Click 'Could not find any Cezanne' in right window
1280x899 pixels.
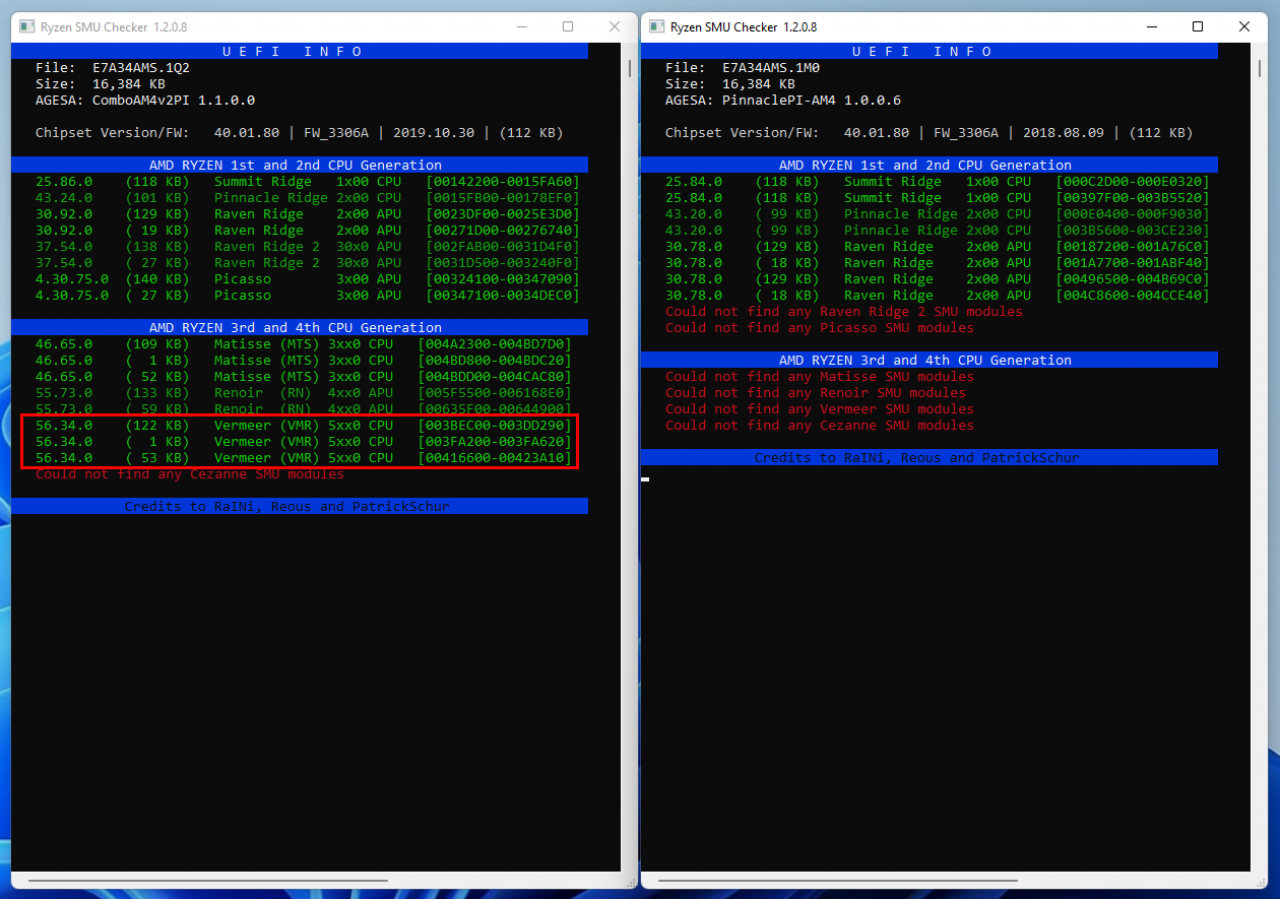tap(819, 425)
